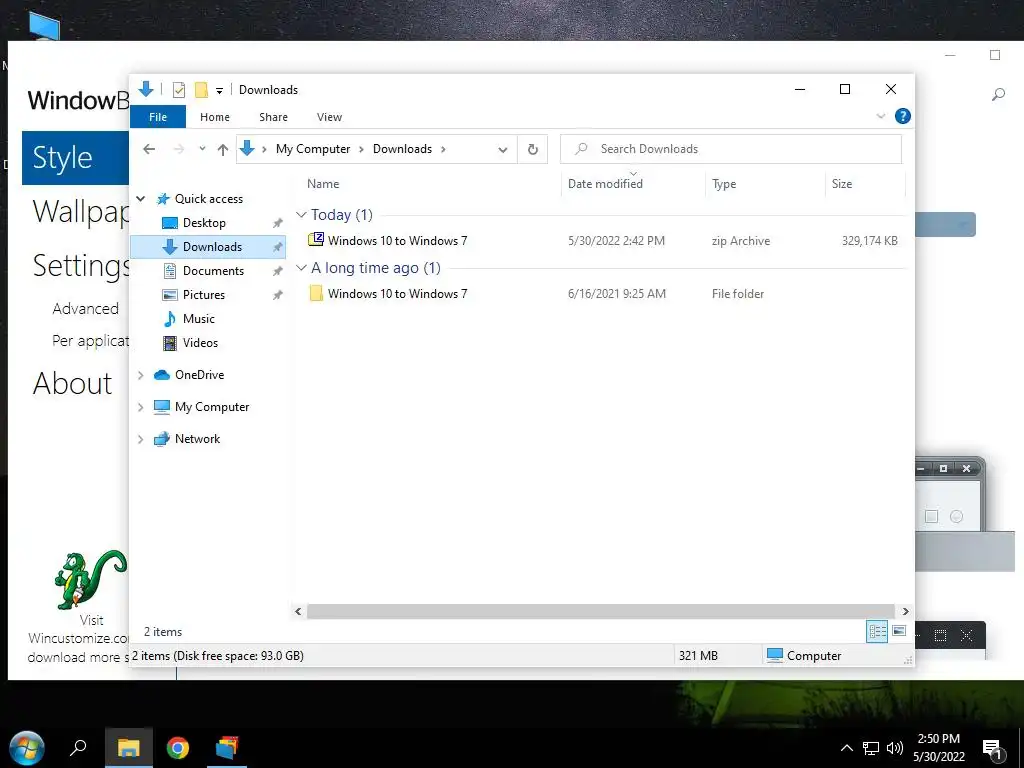Click the Properties icon in the quick access toolbar

[178, 90]
